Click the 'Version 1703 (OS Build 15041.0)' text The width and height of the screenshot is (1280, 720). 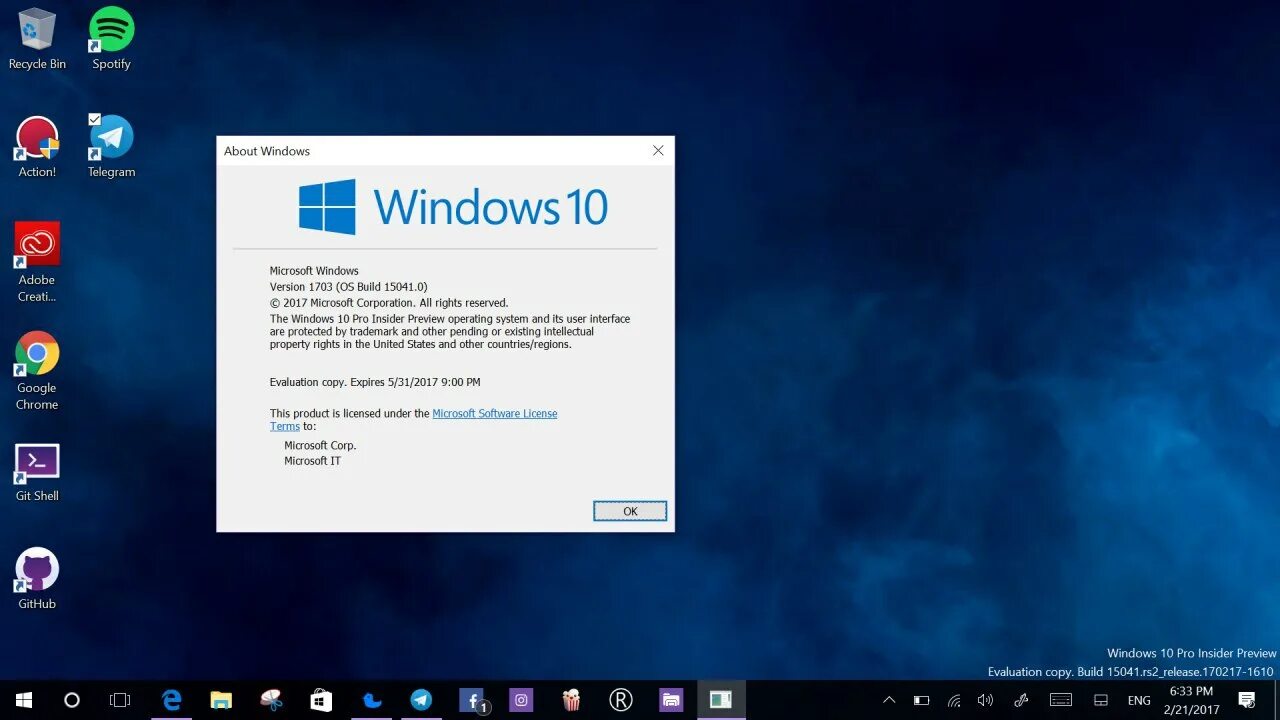(x=348, y=287)
